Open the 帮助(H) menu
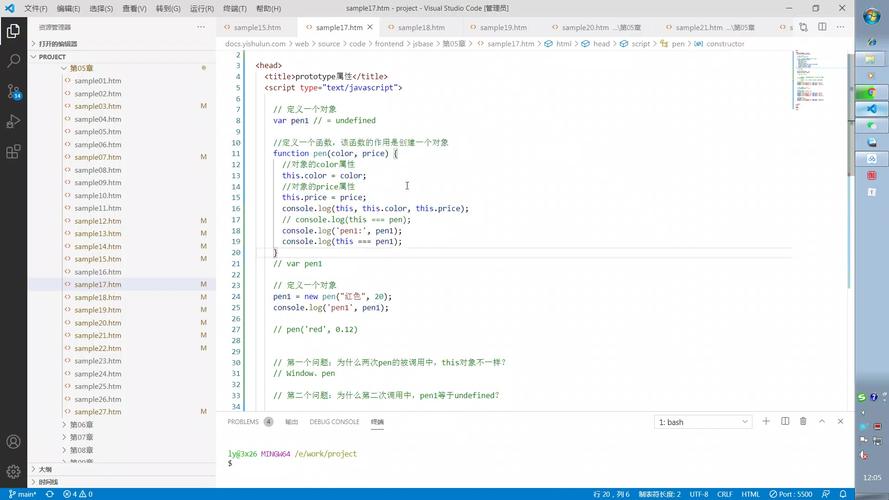 (x=268, y=9)
